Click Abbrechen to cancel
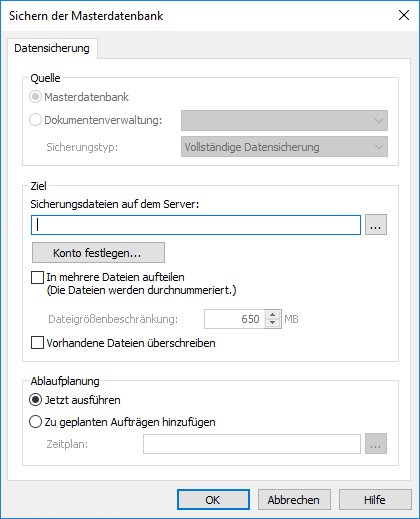 click(294, 500)
